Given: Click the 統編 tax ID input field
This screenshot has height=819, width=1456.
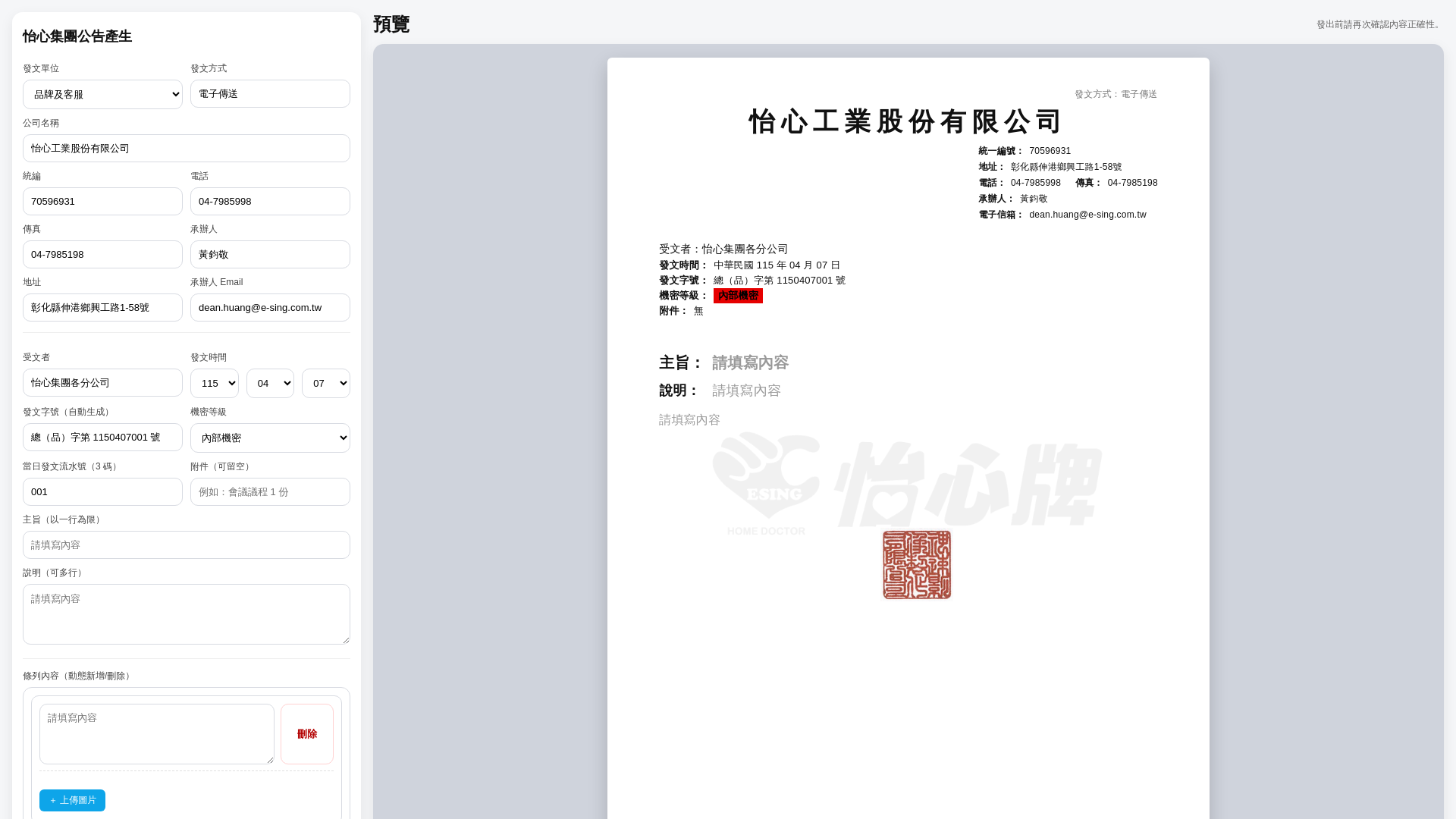Looking at the screenshot, I should pyautogui.click(x=102, y=202).
